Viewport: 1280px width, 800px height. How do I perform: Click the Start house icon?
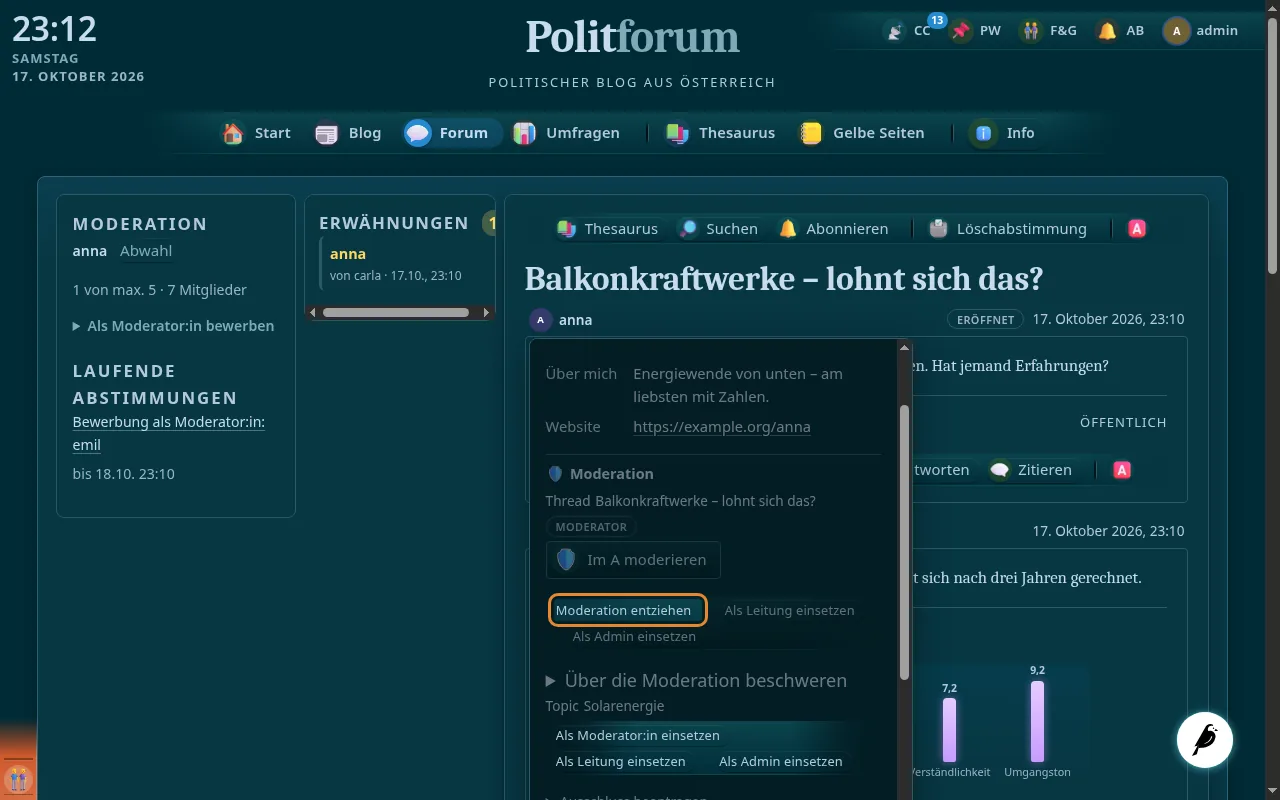pyautogui.click(x=233, y=133)
